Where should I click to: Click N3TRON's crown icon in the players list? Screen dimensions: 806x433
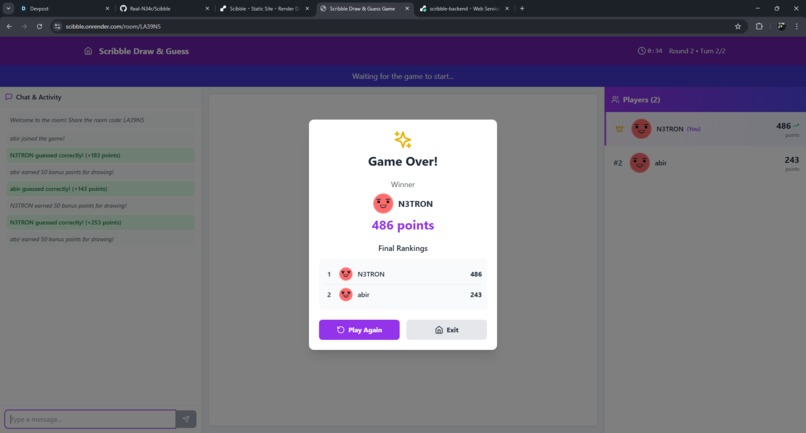[x=619, y=129]
